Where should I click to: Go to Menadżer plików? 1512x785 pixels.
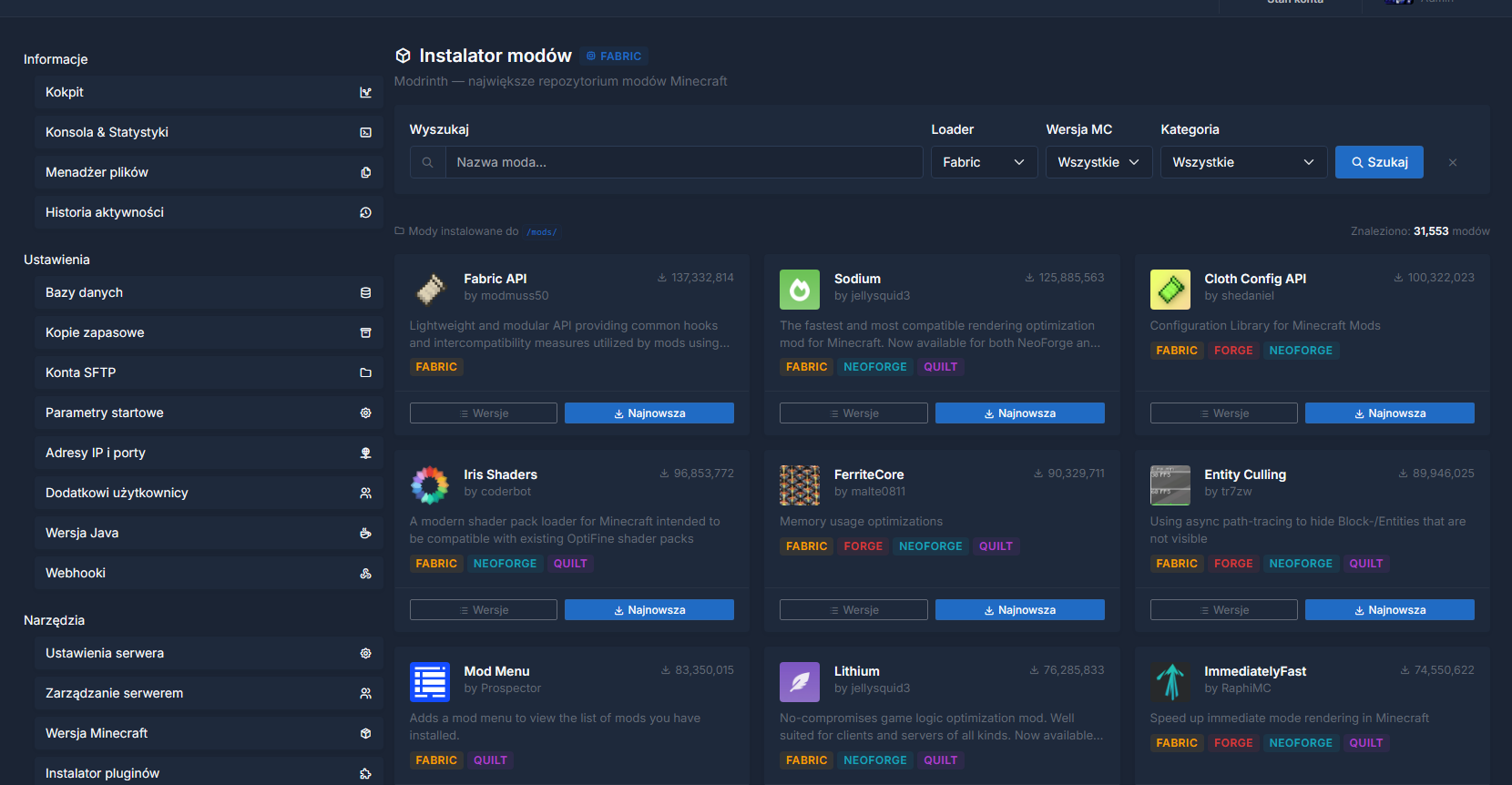(x=208, y=172)
